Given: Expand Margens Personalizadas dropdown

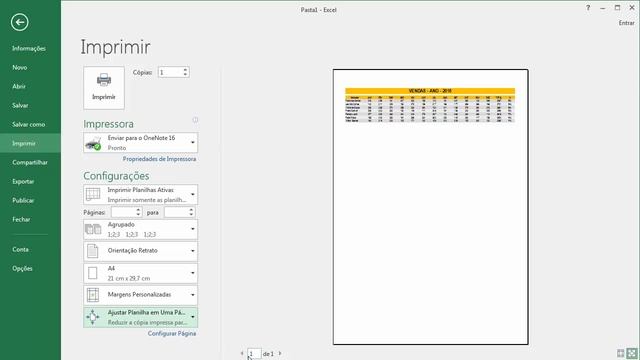Looking at the screenshot, I should pyautogui.click(x=140, y=295).
